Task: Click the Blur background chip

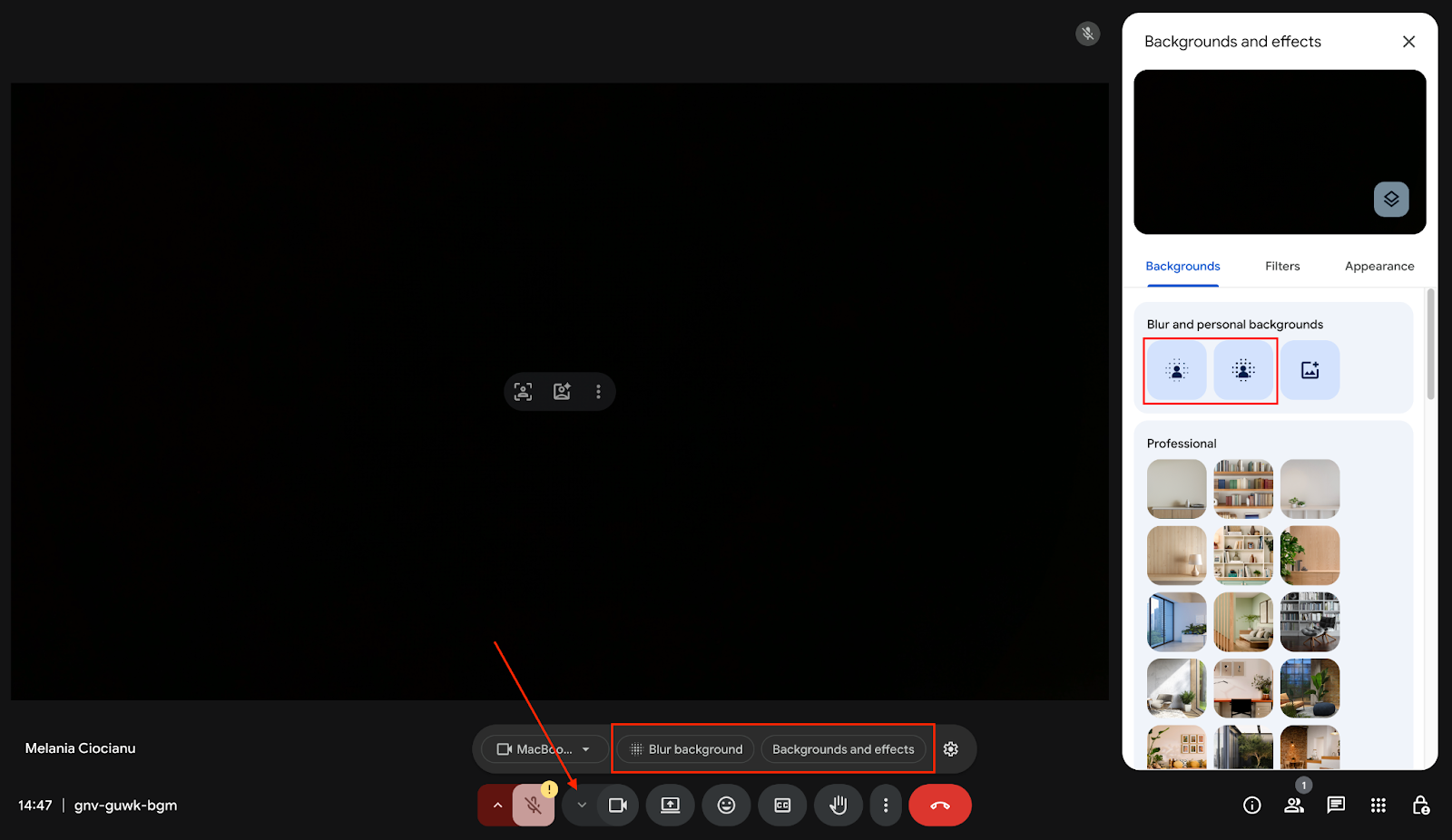Action: [x=686, y=749]
